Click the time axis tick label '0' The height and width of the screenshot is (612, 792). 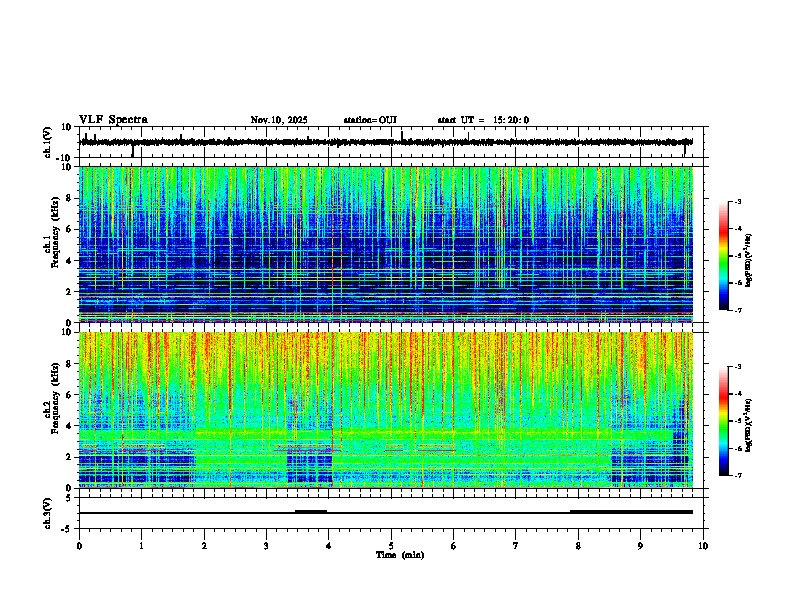tap(79, 546)
